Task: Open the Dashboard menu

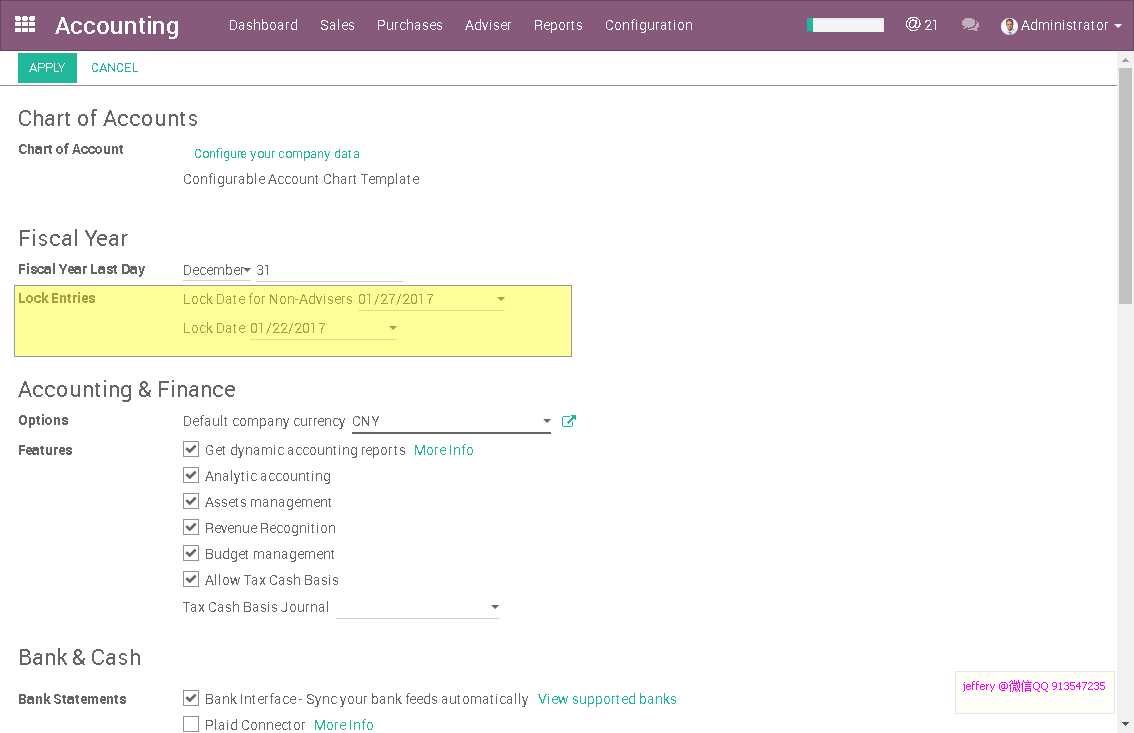Action: point(263,25)
